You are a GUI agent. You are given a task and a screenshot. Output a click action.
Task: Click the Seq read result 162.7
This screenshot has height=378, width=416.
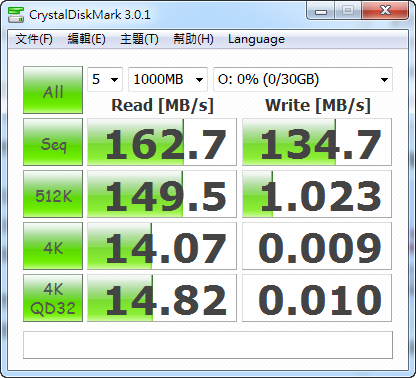click(162, 142)
